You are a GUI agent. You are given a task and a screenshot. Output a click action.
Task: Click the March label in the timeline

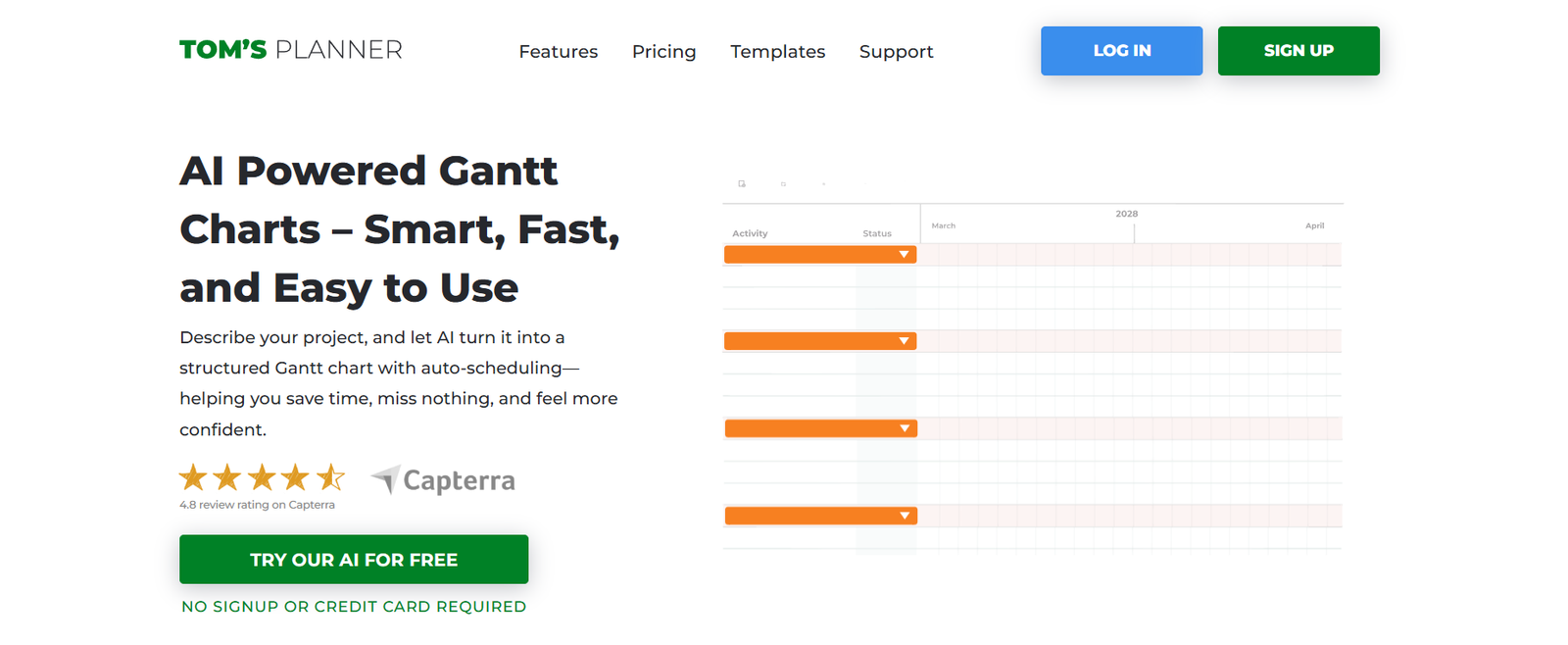click(x=943, y=226)
